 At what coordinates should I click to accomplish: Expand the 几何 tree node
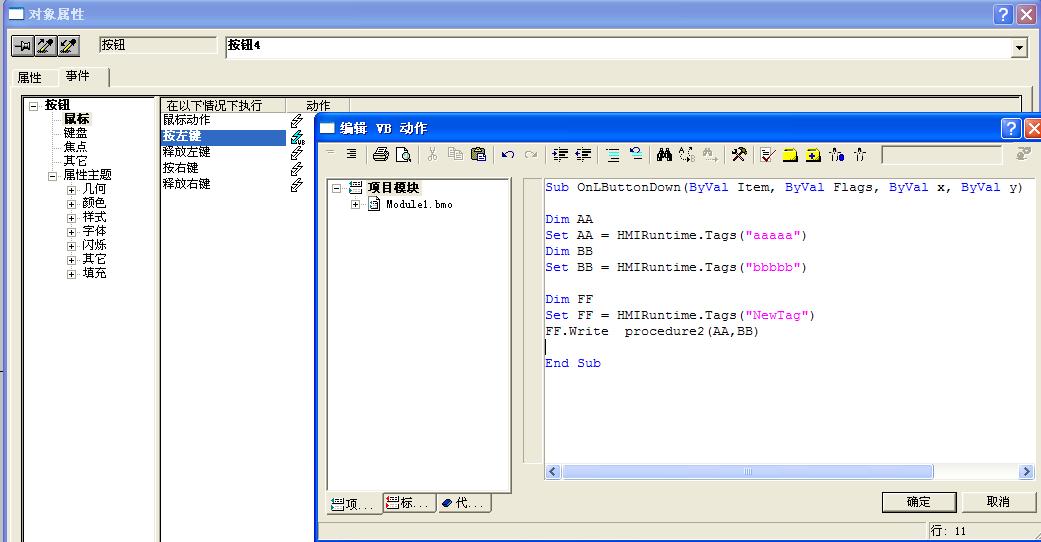(71, 190)
